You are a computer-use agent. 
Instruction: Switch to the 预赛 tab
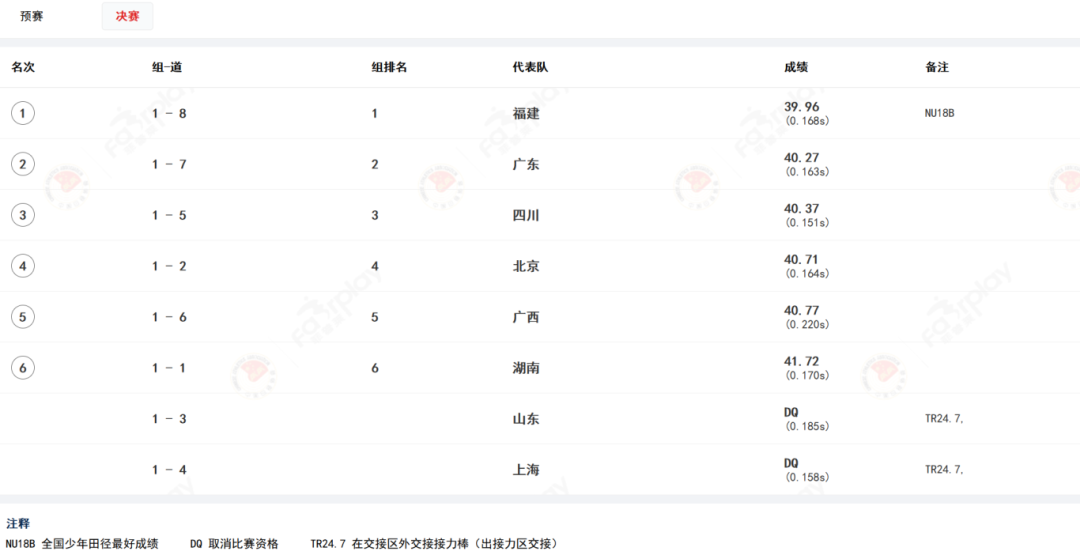(32, 17)
